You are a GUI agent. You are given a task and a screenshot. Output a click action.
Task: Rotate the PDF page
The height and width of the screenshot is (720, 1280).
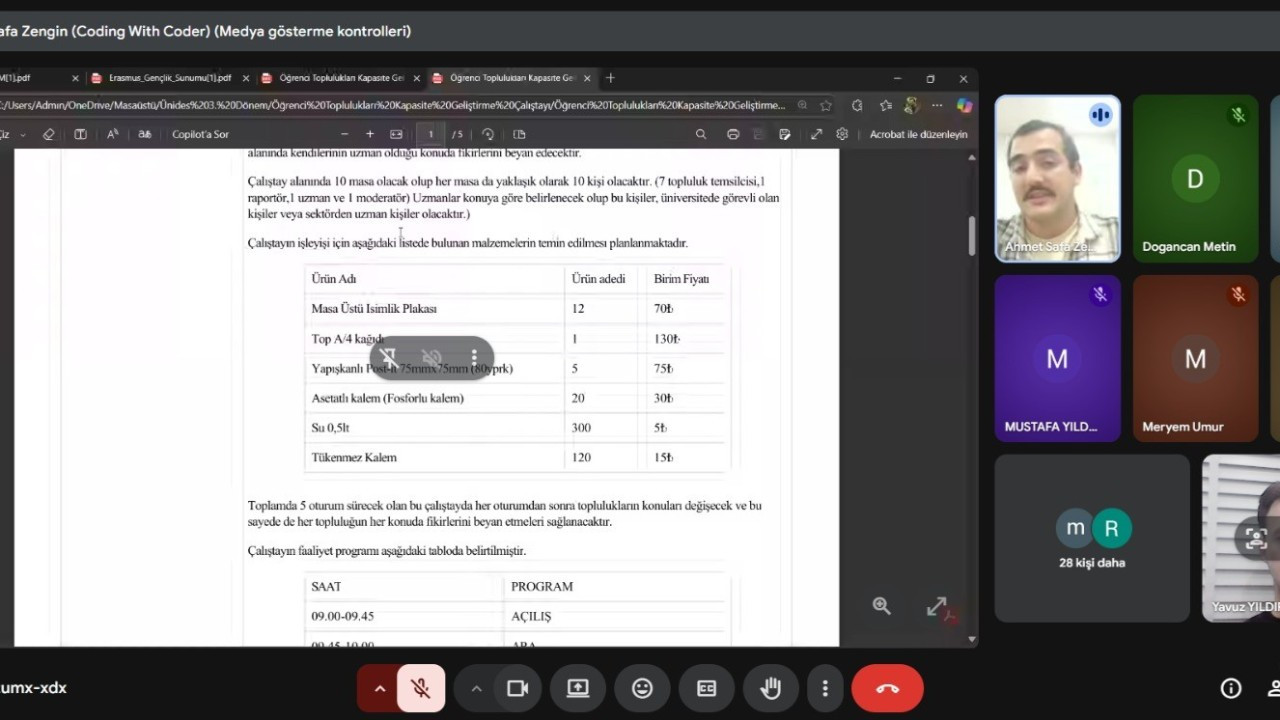tap(488, 134)
